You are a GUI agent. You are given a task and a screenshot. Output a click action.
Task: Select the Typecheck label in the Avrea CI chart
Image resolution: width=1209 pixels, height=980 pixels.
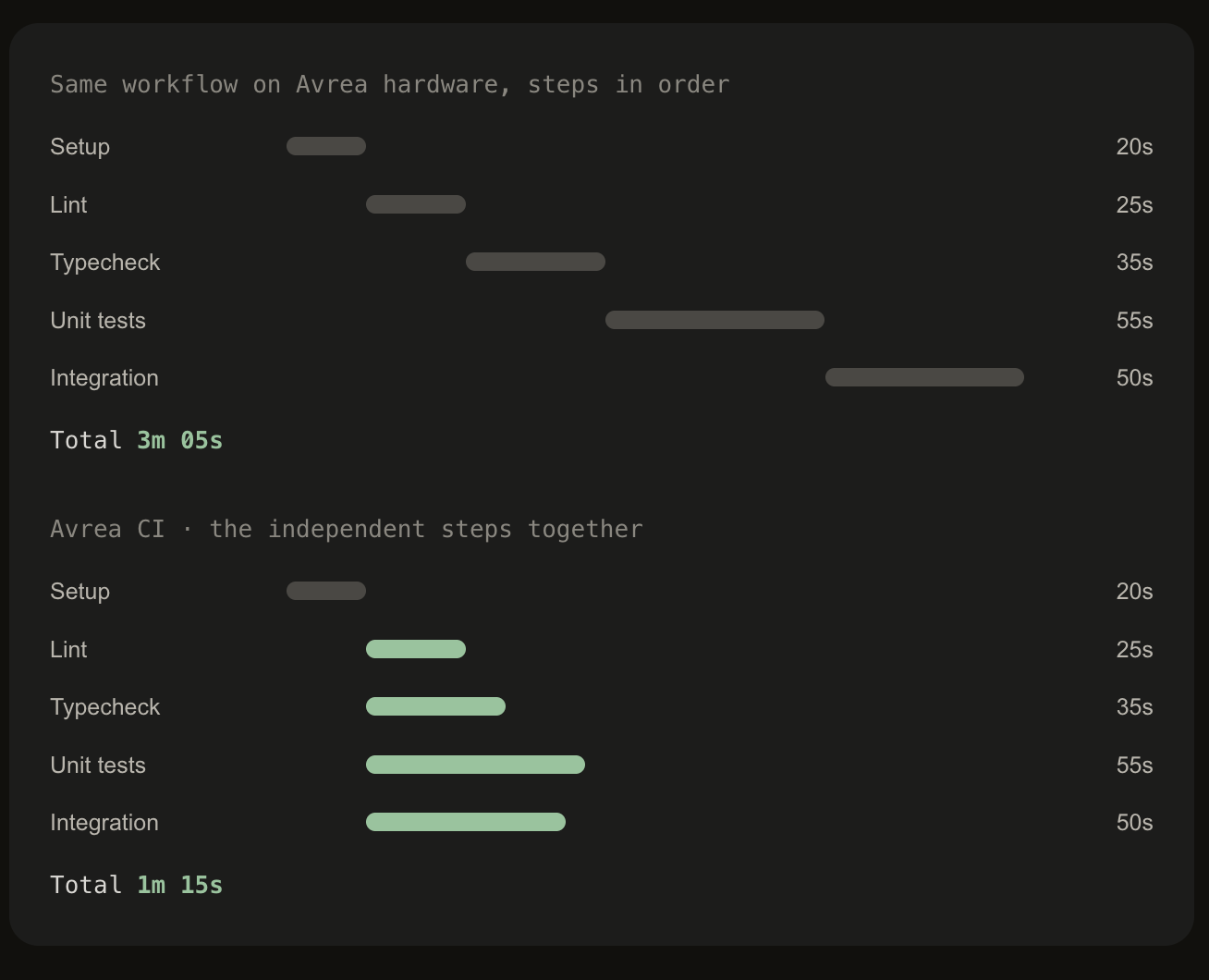105,707
